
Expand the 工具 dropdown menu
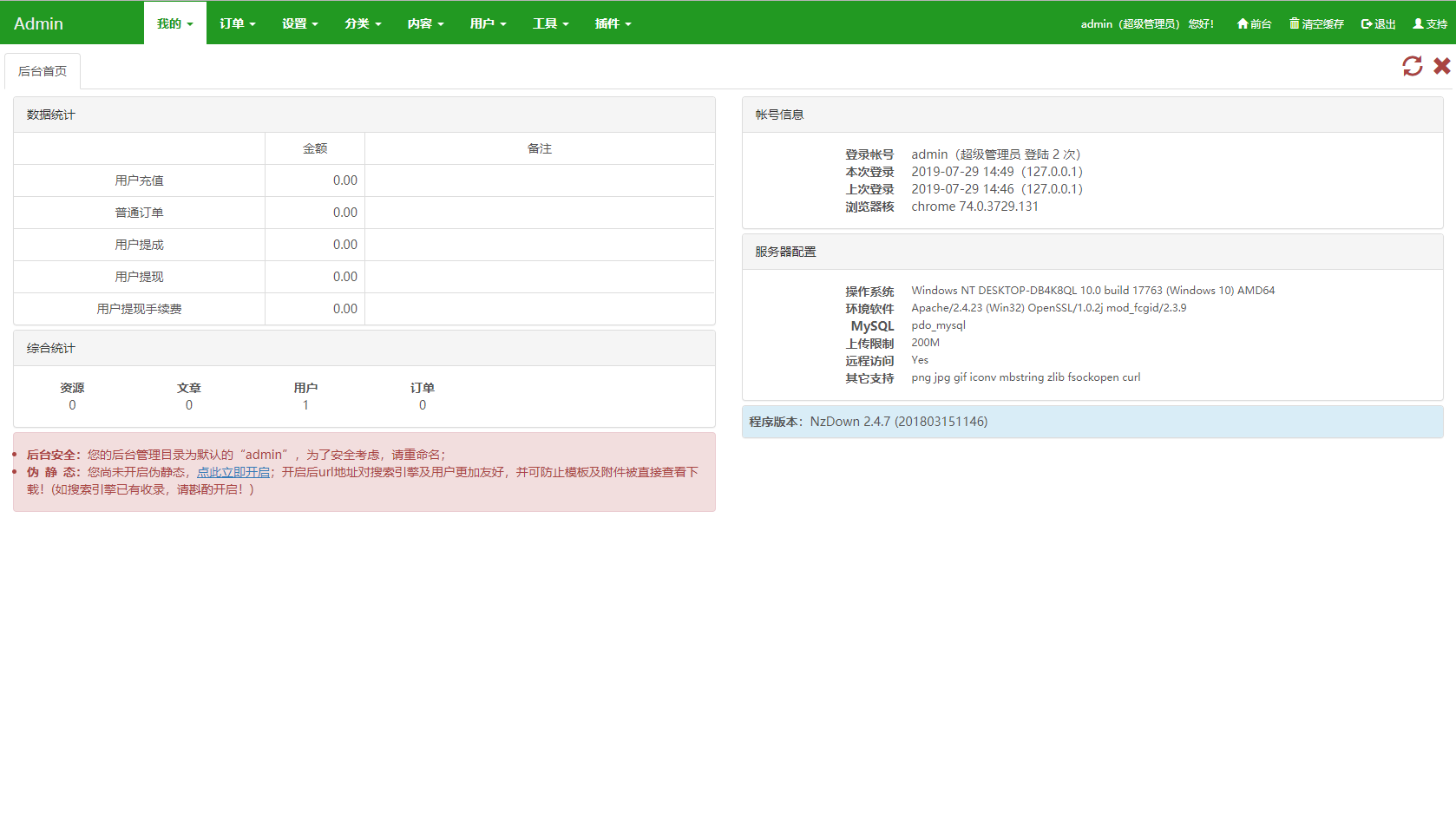[x=550, y=23]
